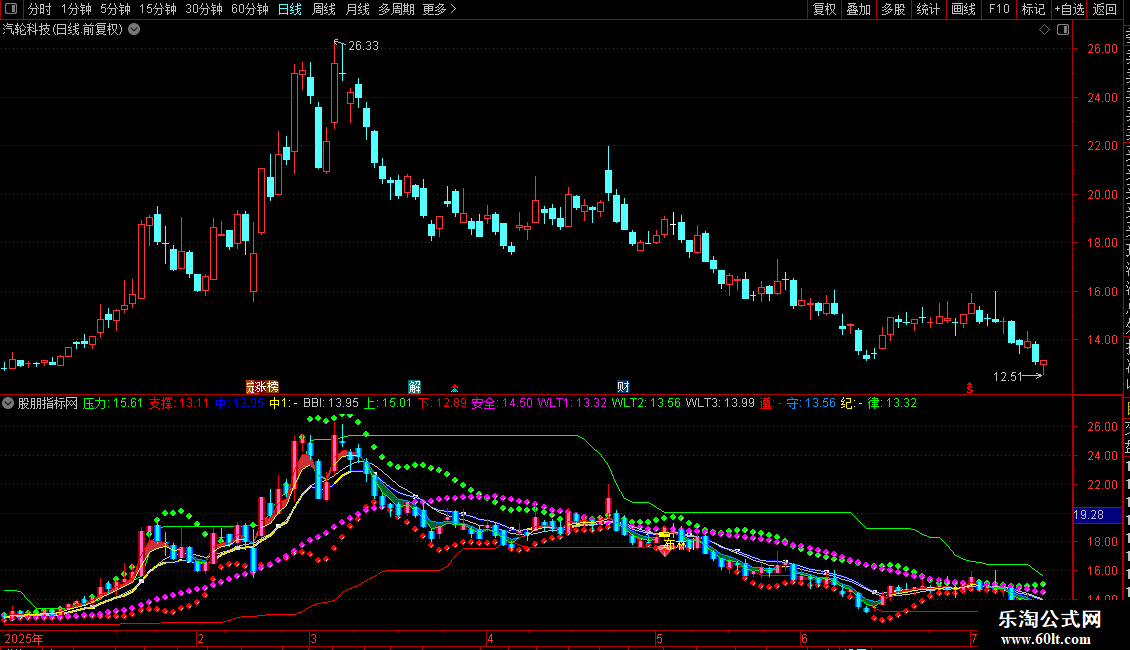Click the 19.28 price cursor label

(x=1097, y=515)
